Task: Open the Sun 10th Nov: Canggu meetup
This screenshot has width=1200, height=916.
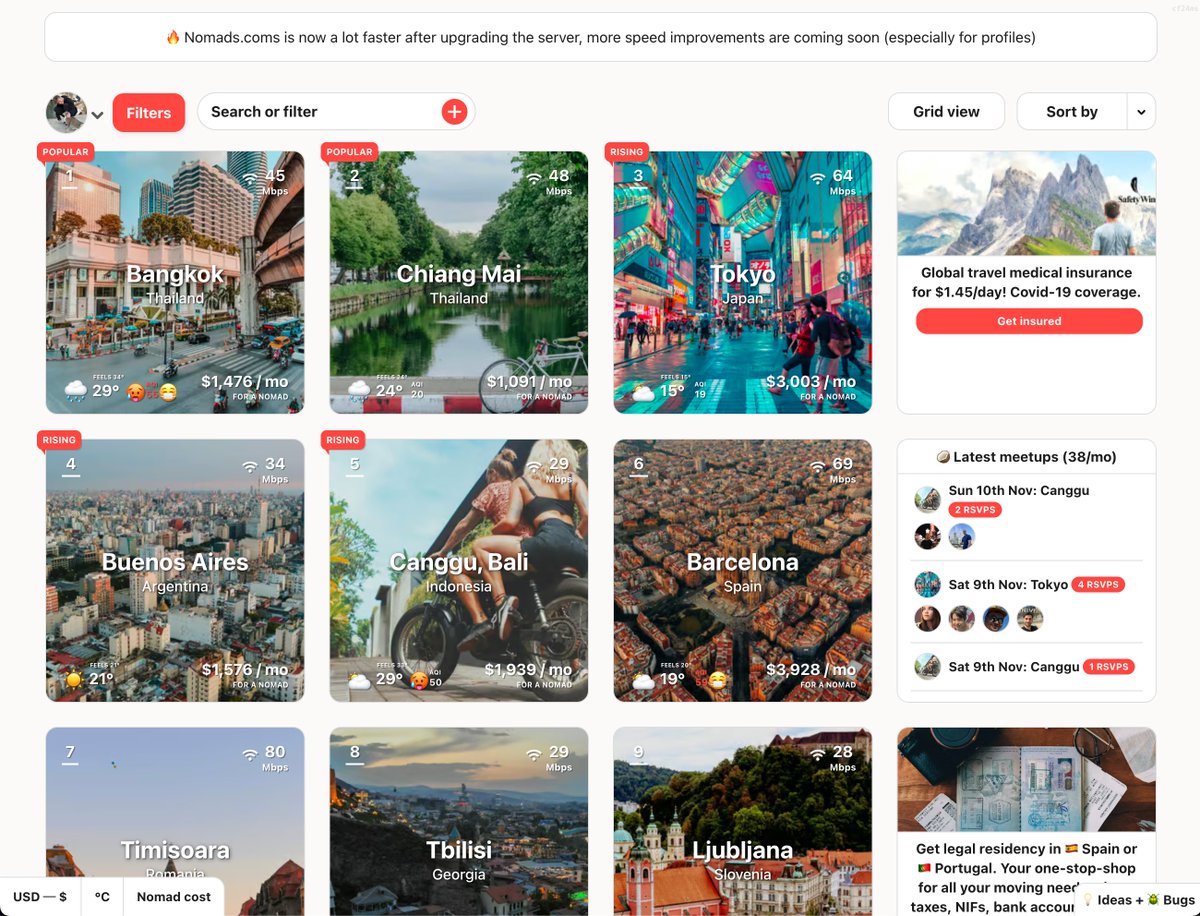Action: (x=1019, y=491)
